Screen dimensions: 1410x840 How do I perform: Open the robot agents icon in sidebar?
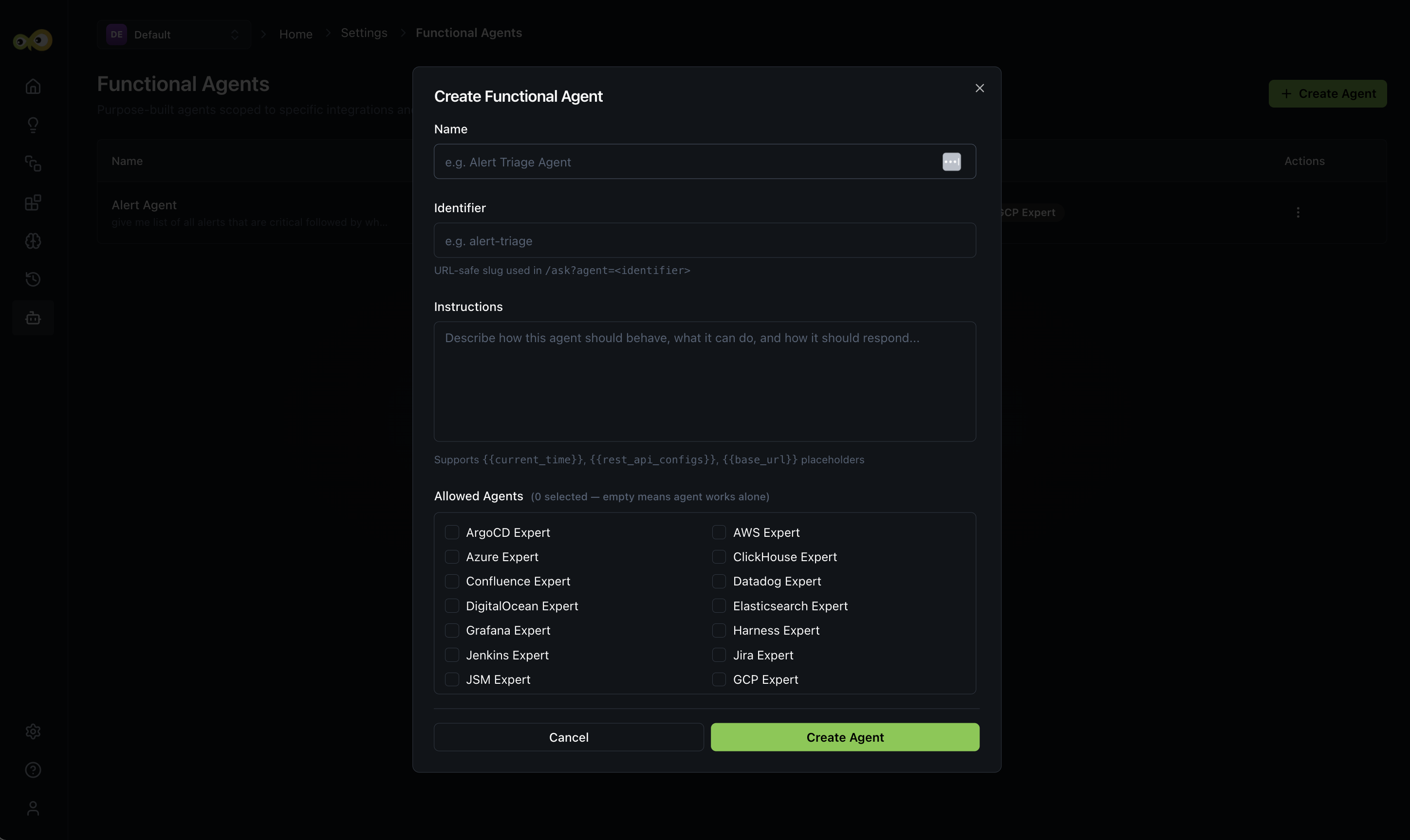coord(33,317)
